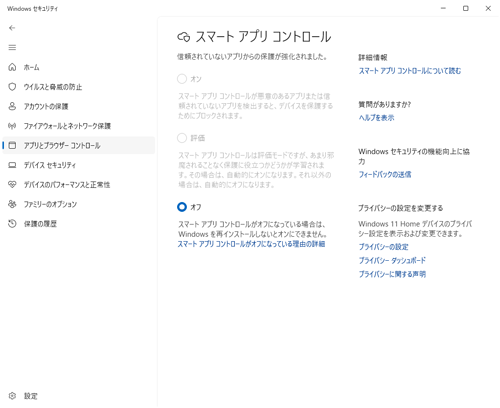Maximize the Windows セキュリティ window
The image size is (500, 408).
pos(466,8)
